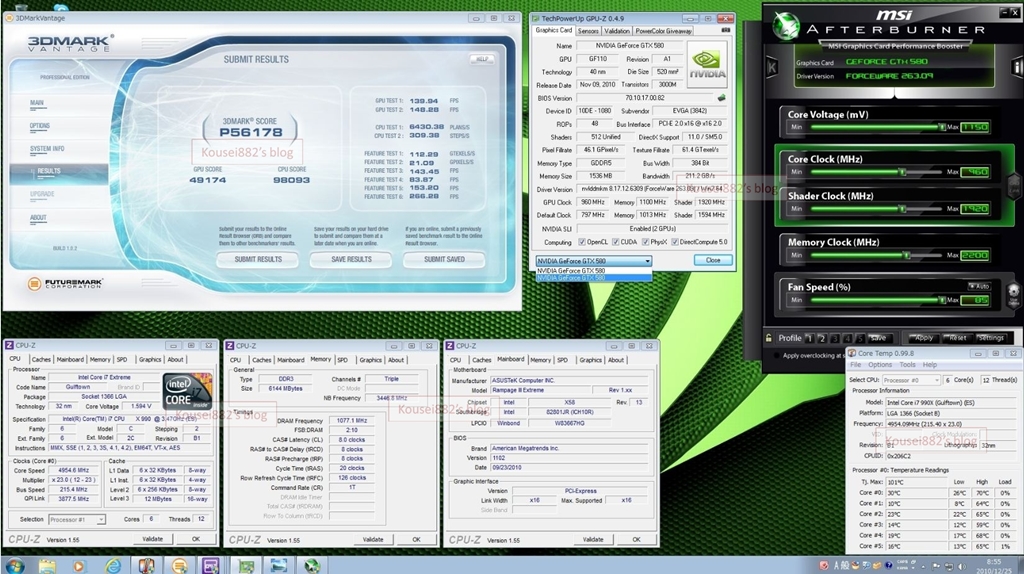The width and height of the screenshot is (1024, 574).
Task: Click Apply button in Afterburner
Action: [x=923, y=338]
